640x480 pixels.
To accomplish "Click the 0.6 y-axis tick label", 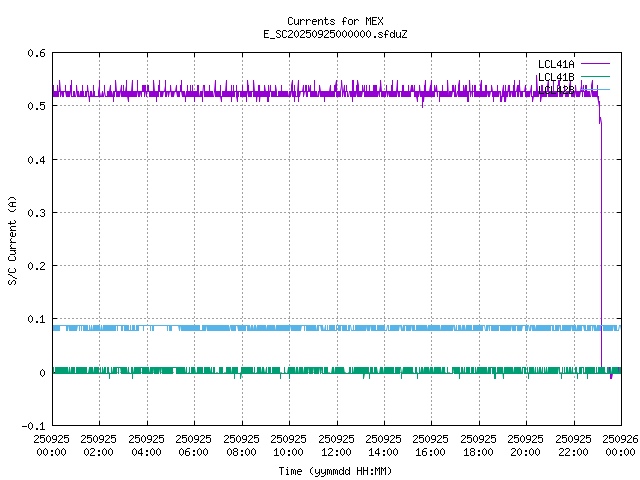I will [x=35, y=54].
